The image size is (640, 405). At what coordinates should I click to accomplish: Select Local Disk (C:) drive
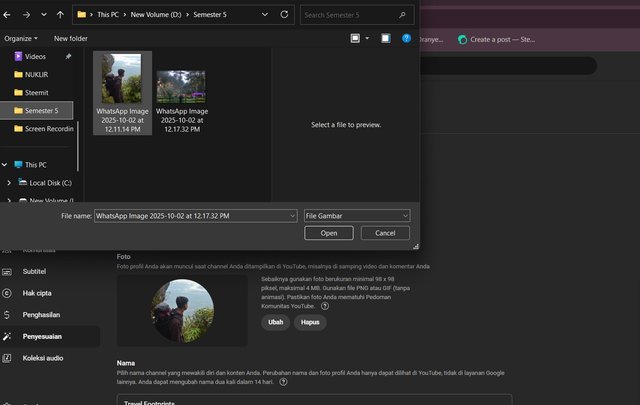coord(50,183)
